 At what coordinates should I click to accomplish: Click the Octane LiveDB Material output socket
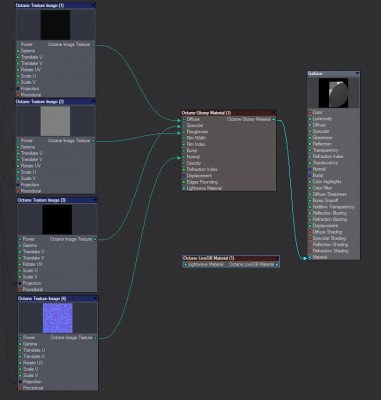277,265
